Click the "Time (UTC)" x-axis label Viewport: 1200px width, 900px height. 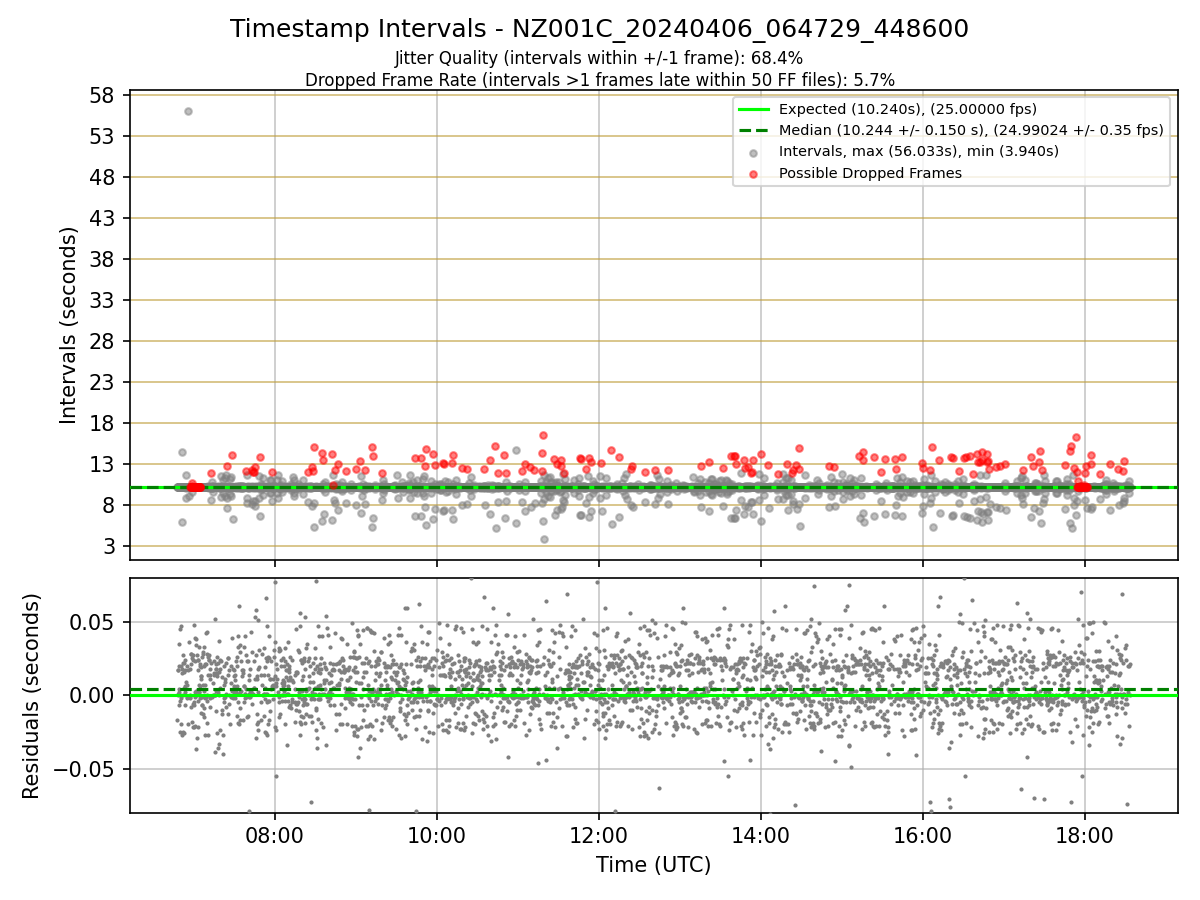(x=653, y=865)
